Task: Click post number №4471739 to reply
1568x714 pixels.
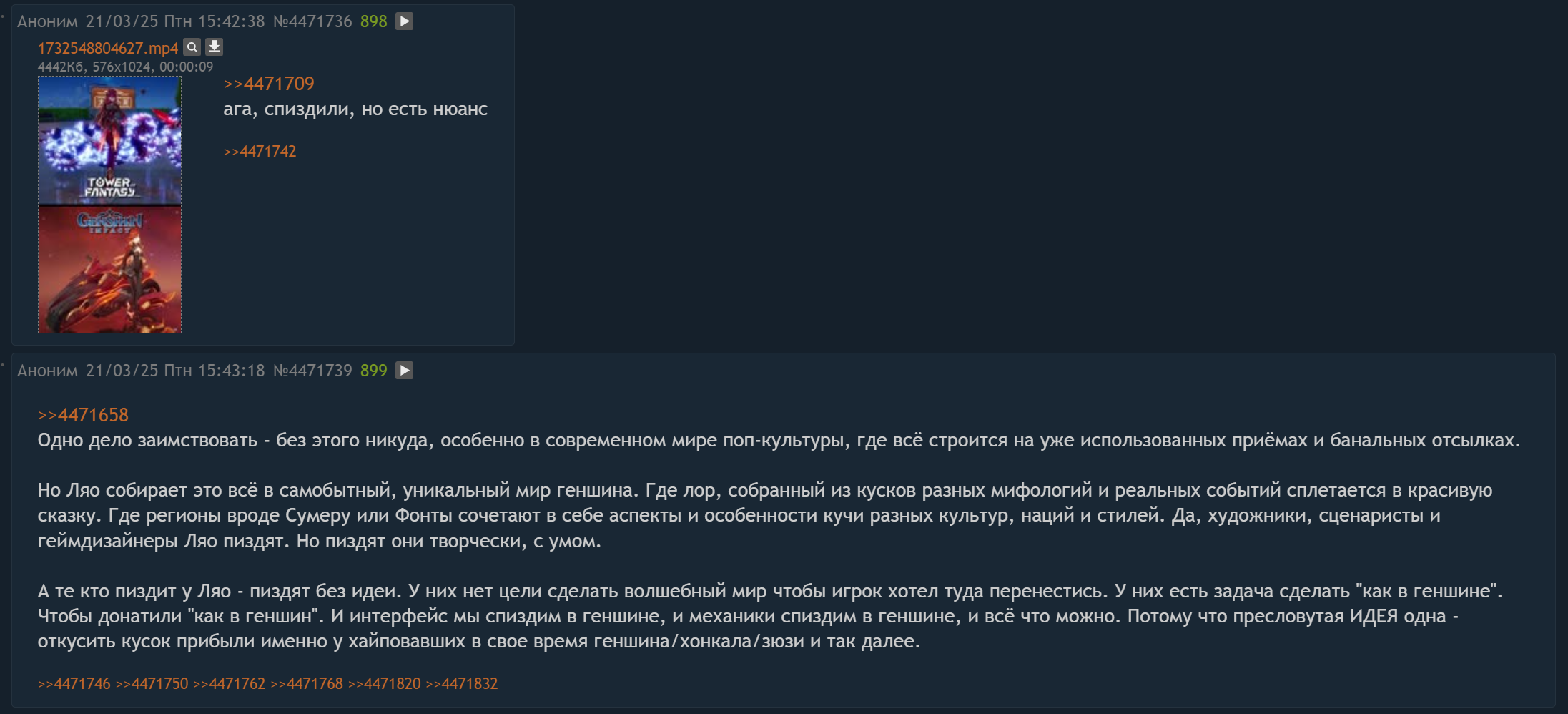Action: [x=312, y=371]
